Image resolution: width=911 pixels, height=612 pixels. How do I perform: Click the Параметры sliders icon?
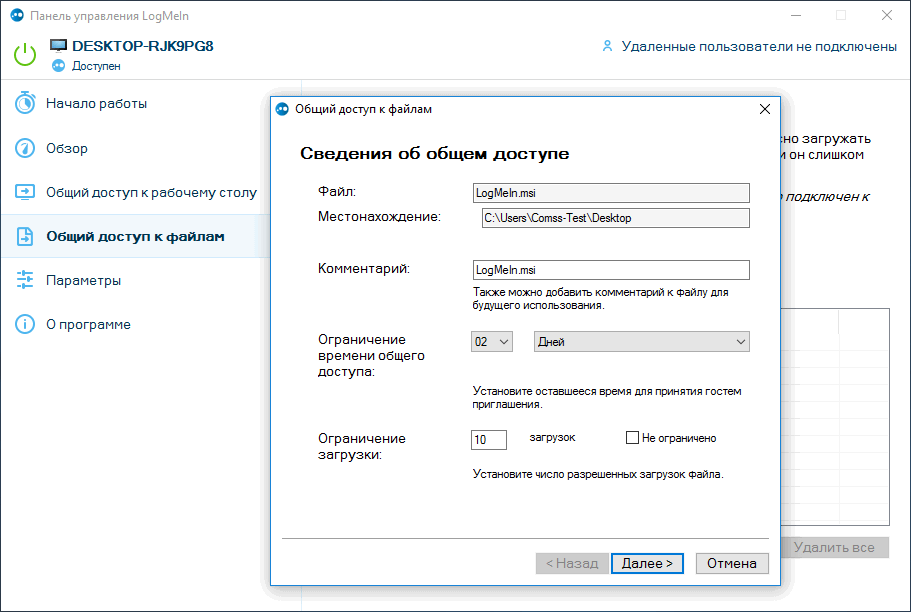pos(25,280)
